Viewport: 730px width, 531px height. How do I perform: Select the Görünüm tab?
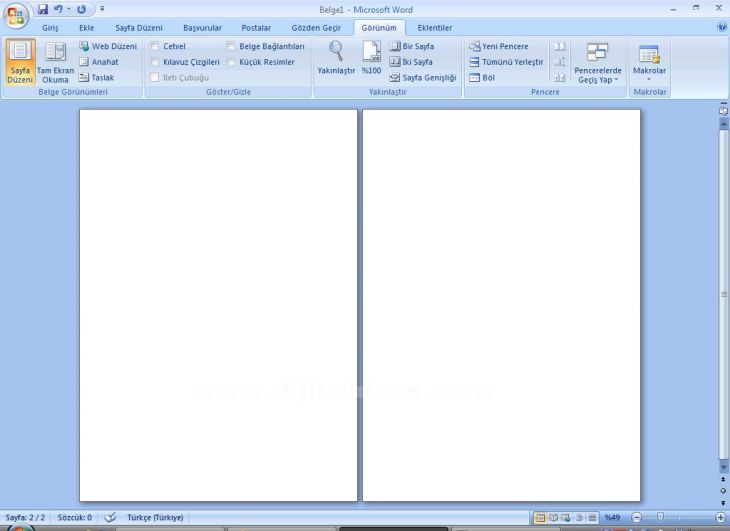click(x=379, y=28)
